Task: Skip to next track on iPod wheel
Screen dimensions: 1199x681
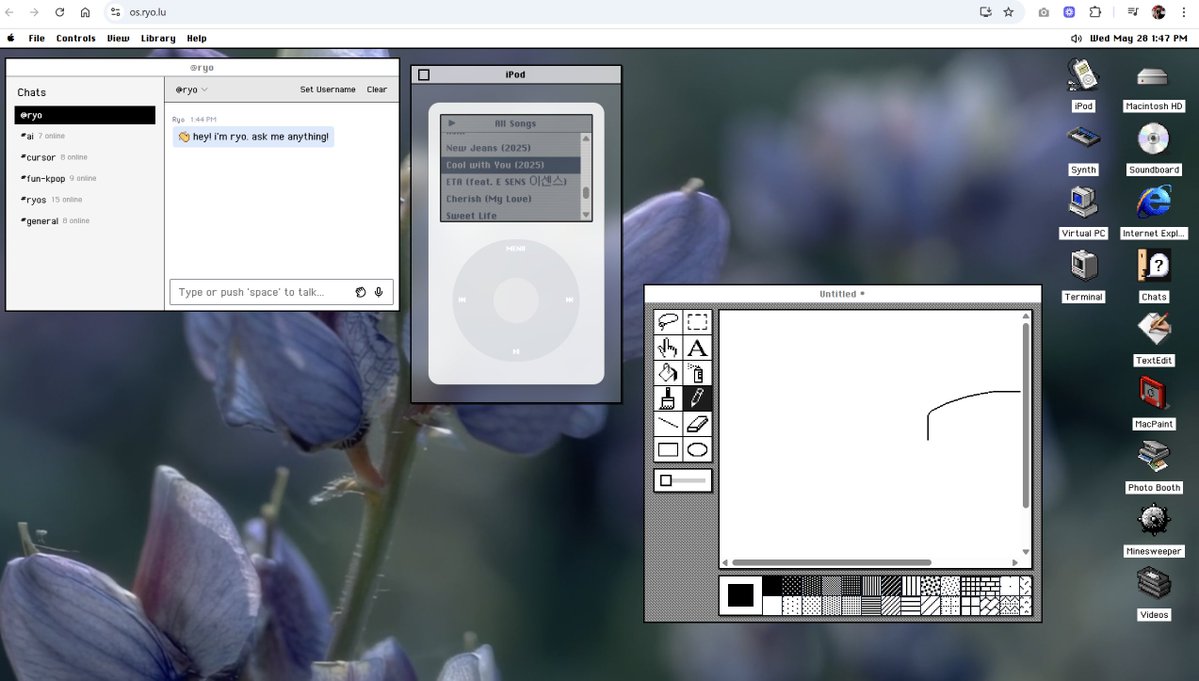Action: (570, 300)
